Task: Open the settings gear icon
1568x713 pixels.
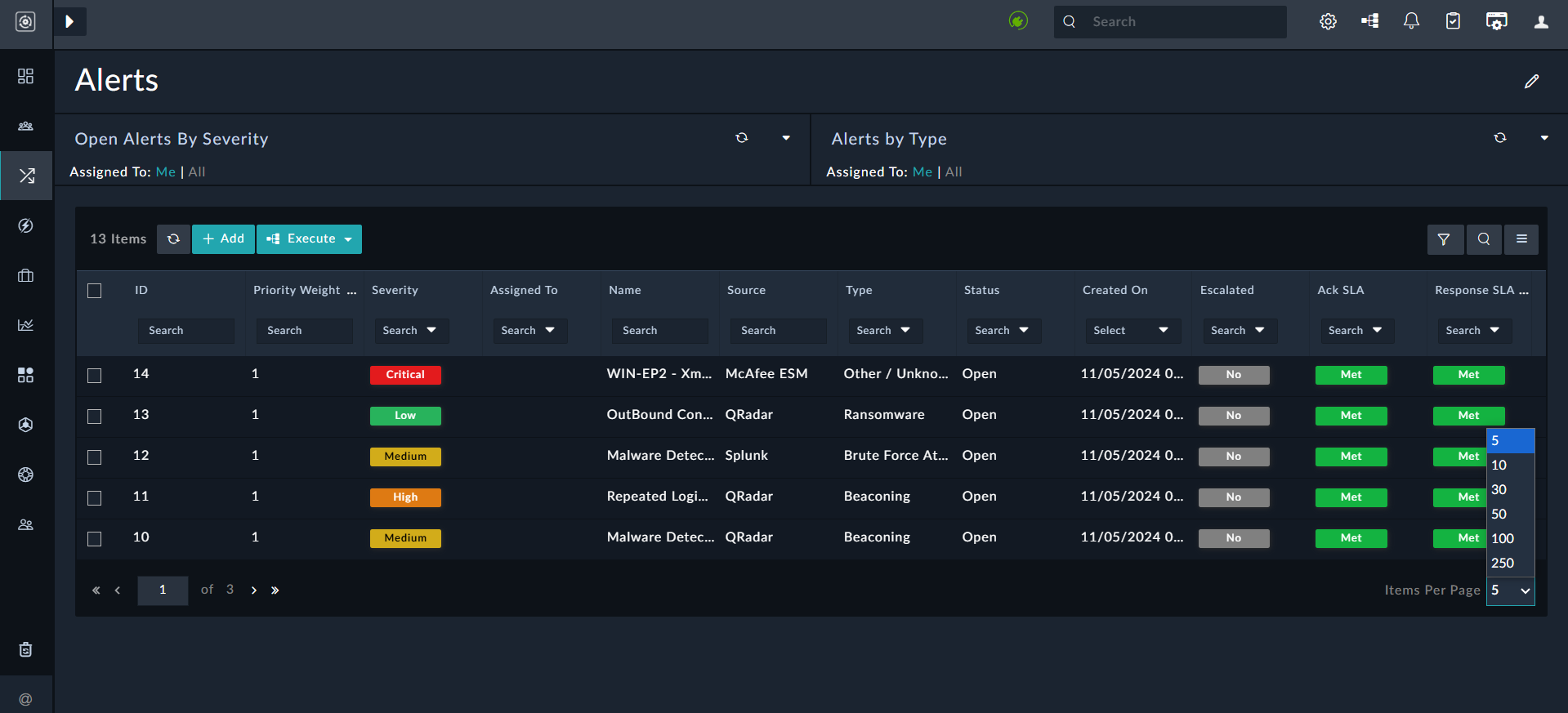Action: (1329, 21)
